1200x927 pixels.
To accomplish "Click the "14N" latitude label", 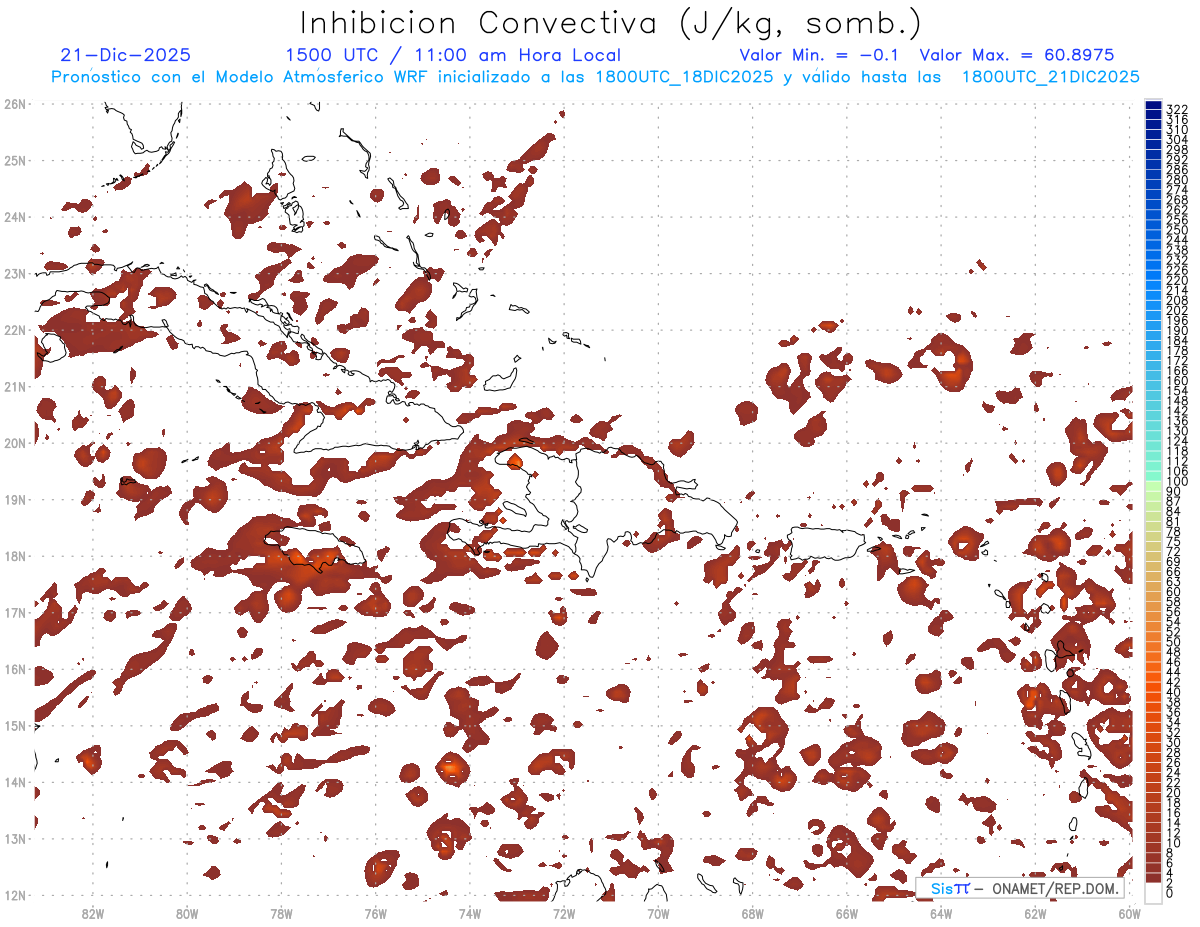I will tap(15, 782).
